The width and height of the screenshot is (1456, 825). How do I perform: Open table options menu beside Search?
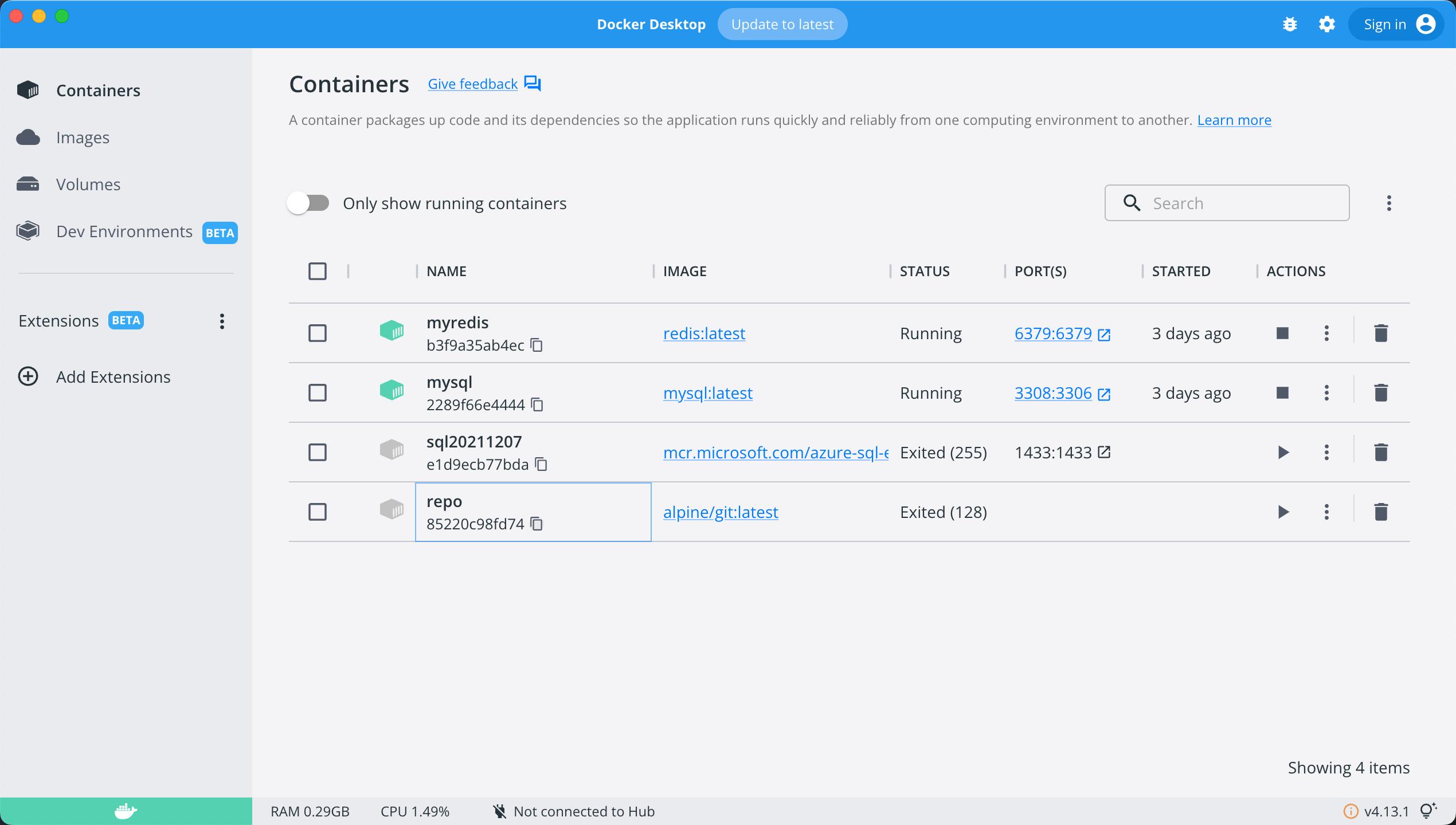(1388, 203)
